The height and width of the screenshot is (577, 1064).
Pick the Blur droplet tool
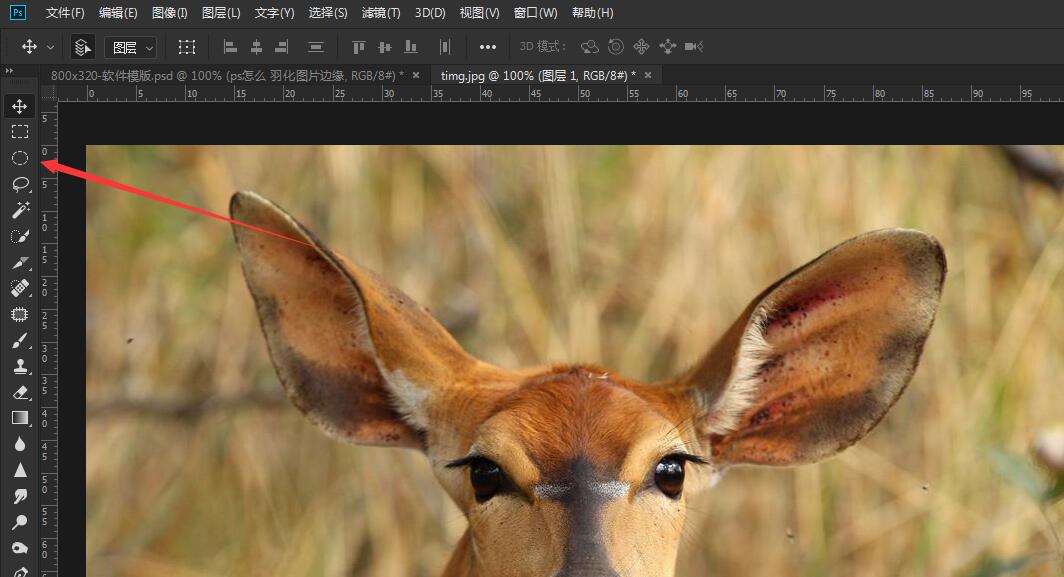[x=20, y=444]
